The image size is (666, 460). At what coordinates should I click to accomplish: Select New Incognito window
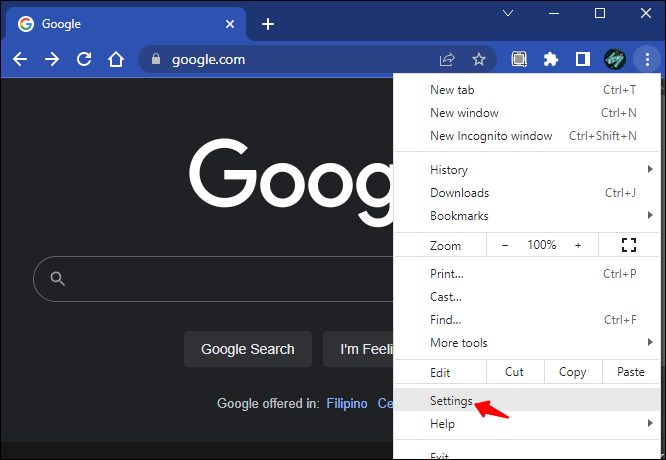491,136
